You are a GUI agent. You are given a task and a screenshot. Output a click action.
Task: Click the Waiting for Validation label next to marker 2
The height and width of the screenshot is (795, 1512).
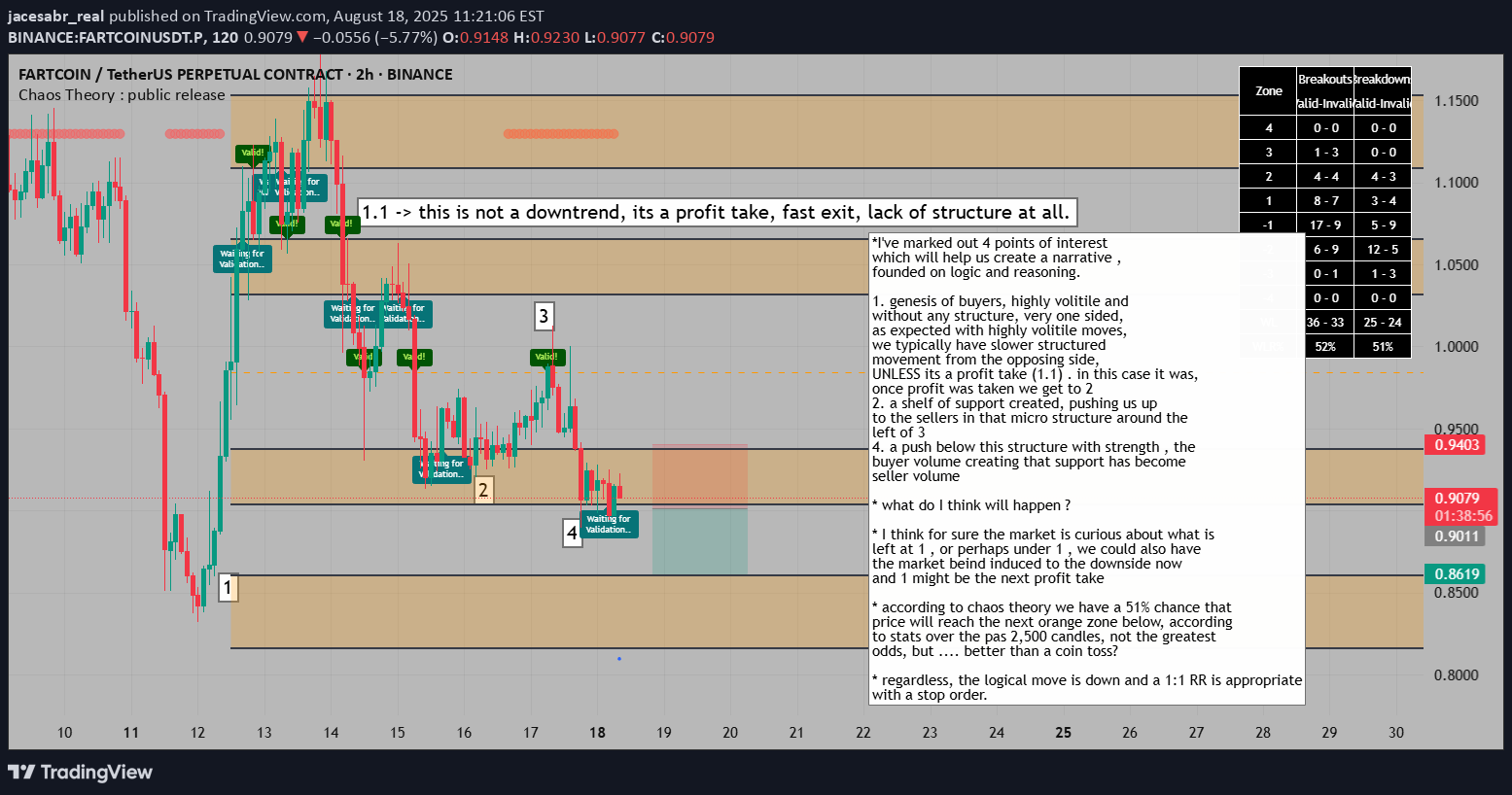point(442,469)
